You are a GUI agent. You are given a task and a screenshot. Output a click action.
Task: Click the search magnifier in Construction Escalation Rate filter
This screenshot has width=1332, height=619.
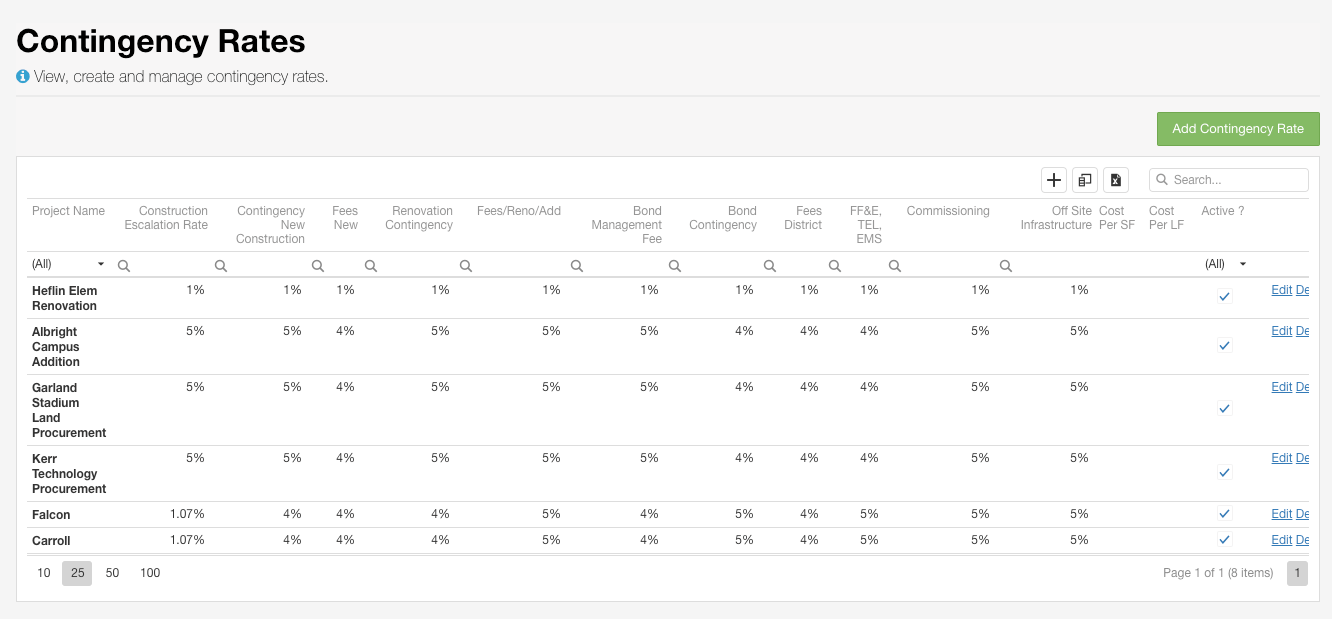(123, 264)
